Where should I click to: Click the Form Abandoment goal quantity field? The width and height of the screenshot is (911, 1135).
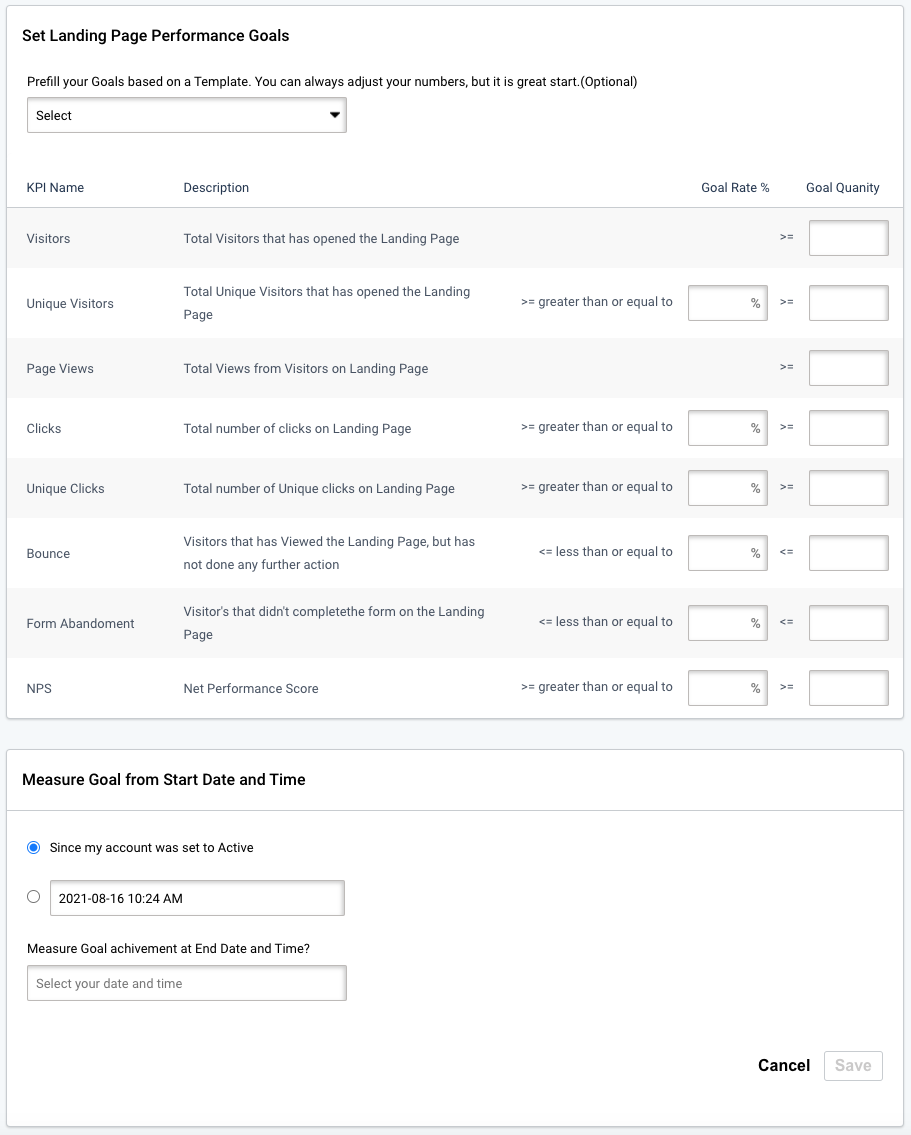pos(848,622)
